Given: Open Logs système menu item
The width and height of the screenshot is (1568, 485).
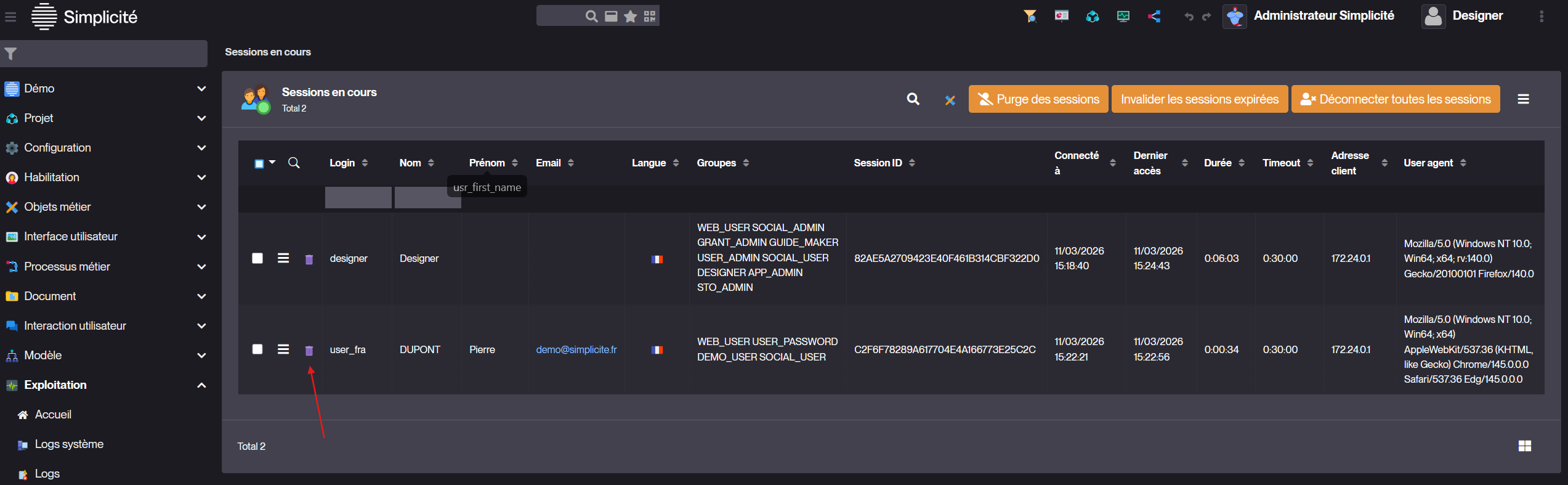Looking at the screenshot, I should (x=68, y=444).
